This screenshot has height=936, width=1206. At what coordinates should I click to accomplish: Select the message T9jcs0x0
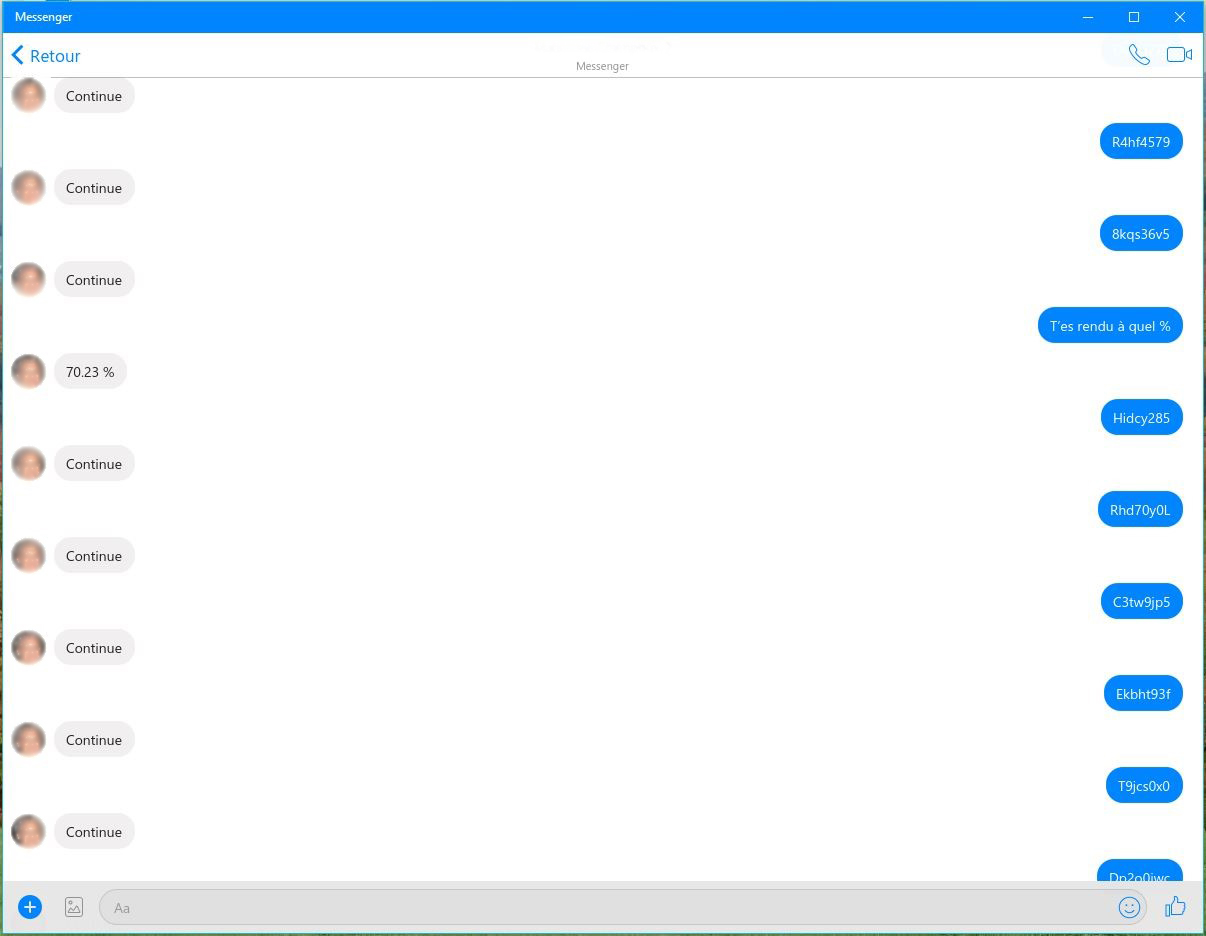[1144, 786]
